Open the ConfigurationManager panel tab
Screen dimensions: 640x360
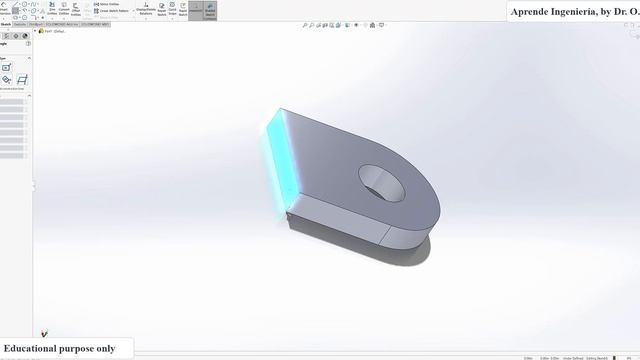click(16, 36)
